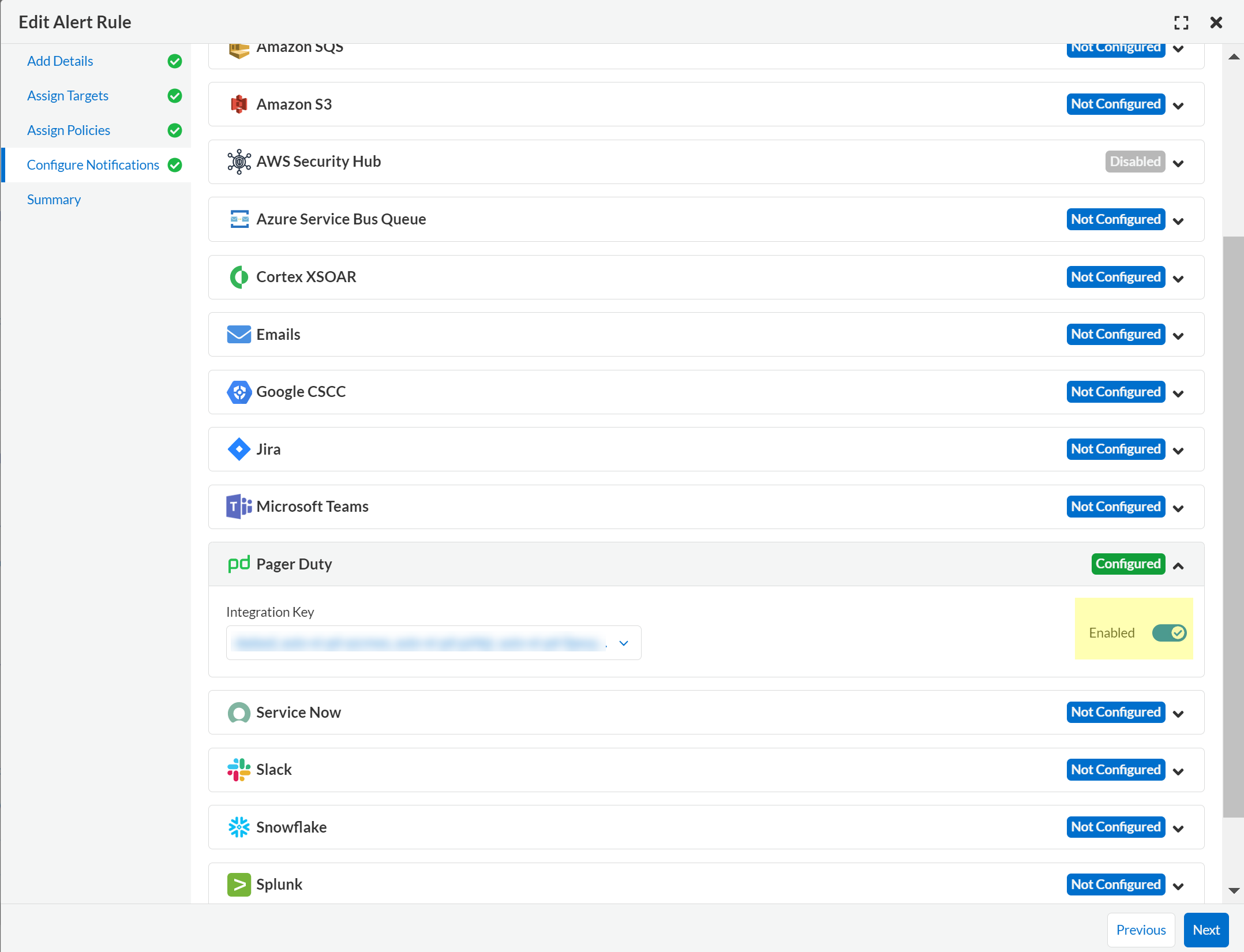Screen dimensions: 1244x952
Task: Click the Azure Service Bus Queue icon
Action: (239, 219)
